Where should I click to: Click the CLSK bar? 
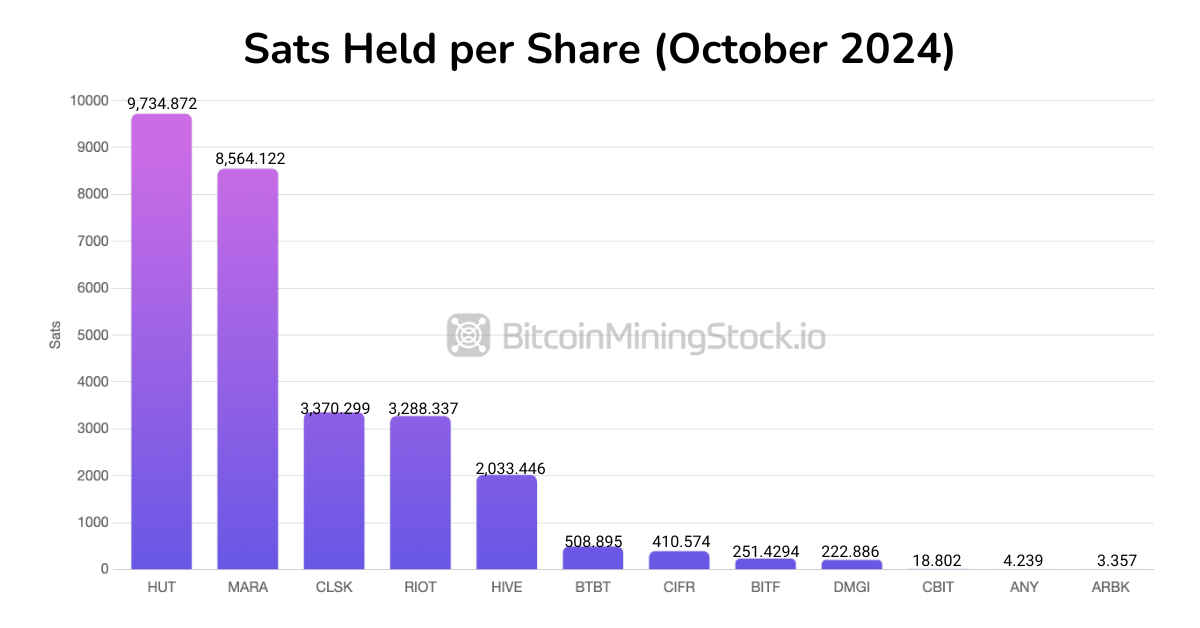pyautogui.click(x=334, y=490)
